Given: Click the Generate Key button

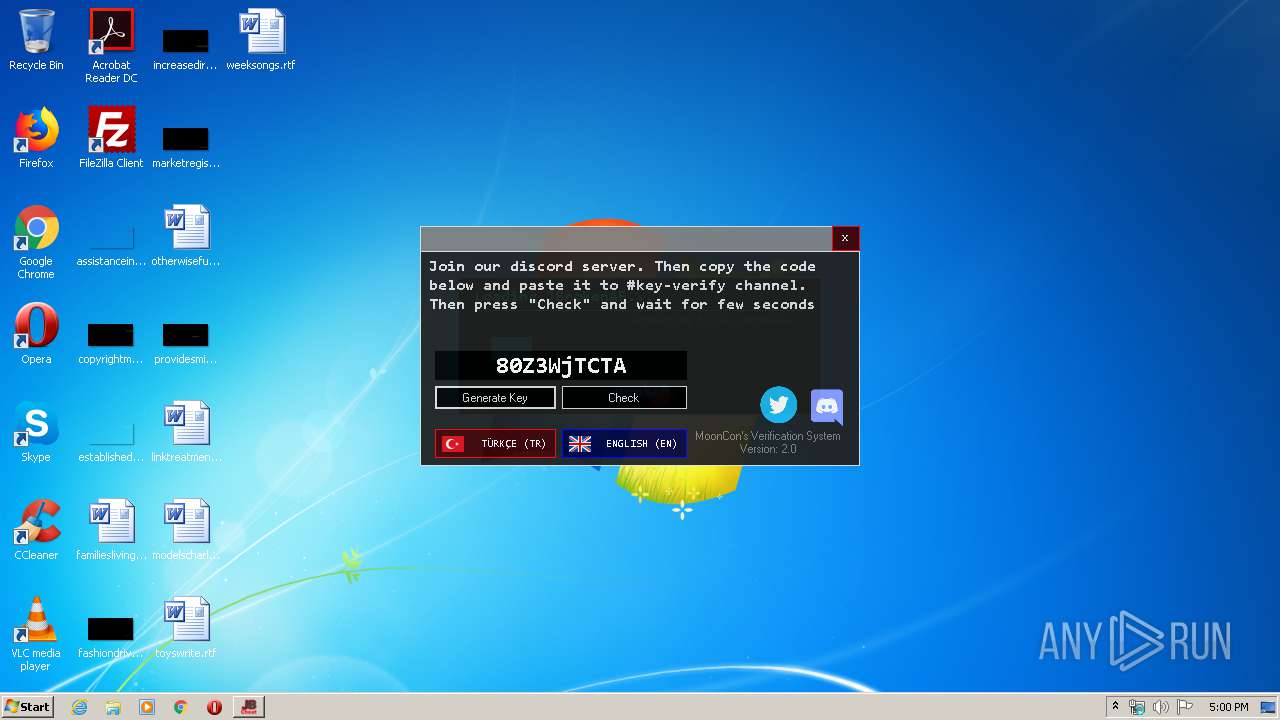Looking at the screenshot, I should pyautogui.click(x=495, y=398).
